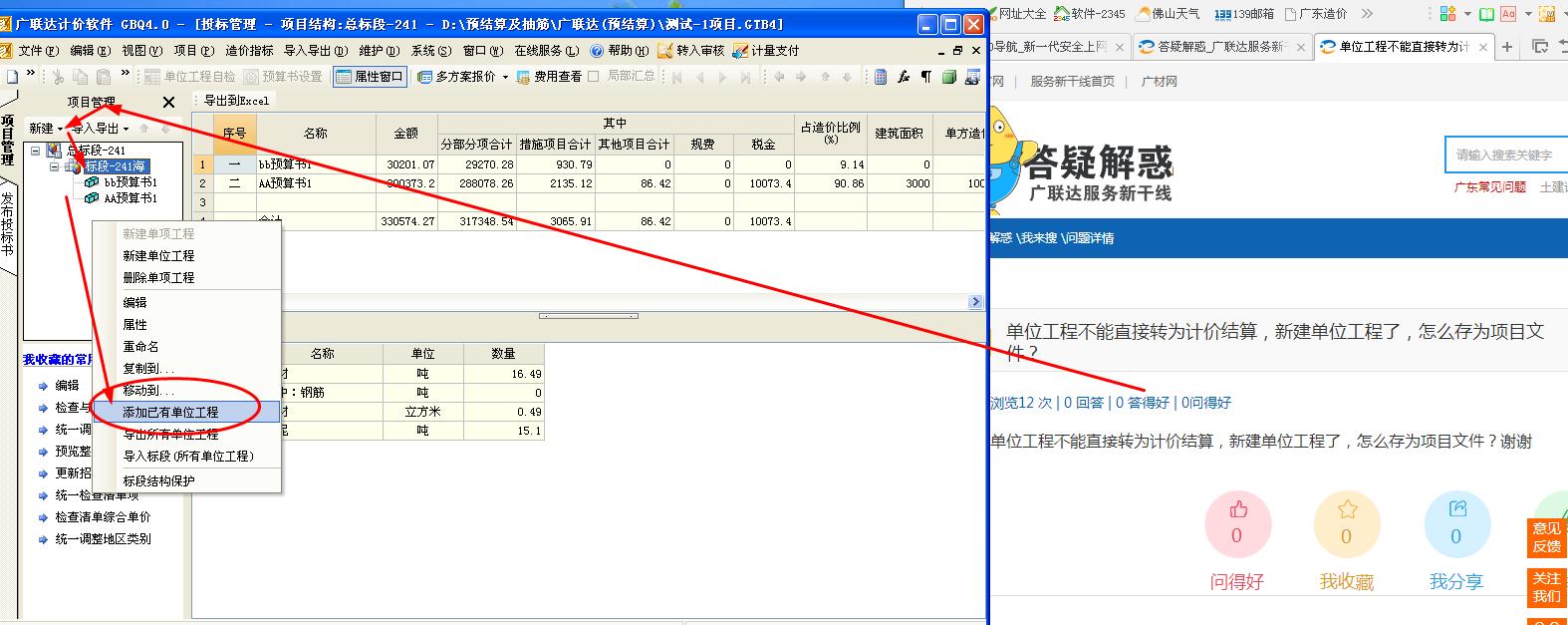The width and height of the screenshot is (1568, 625).
Task: Toggle the 属性窗口 button
Action: (x=370, y=77)
